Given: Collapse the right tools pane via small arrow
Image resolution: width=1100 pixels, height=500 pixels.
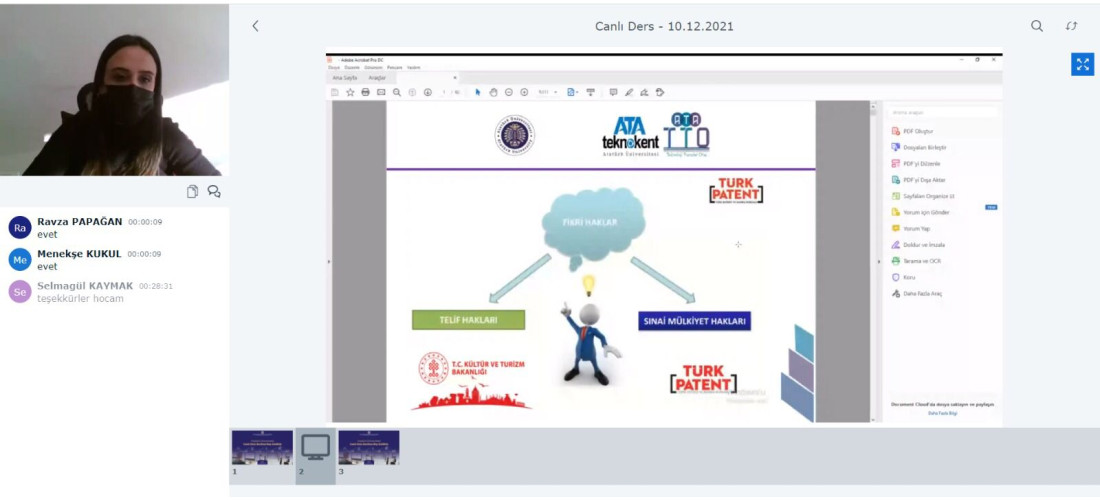Looking at the screenshot, I should point(878,262).
